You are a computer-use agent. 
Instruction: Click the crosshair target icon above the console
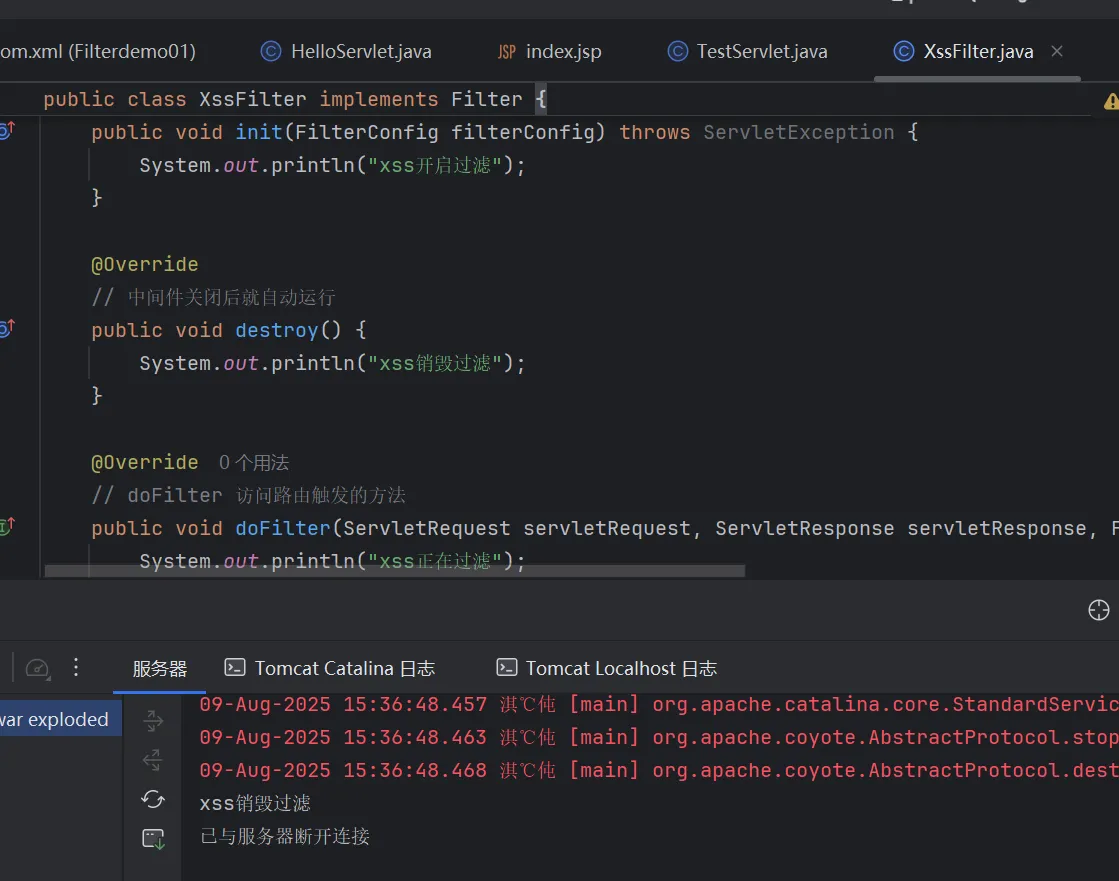(x=1098, y=610)
